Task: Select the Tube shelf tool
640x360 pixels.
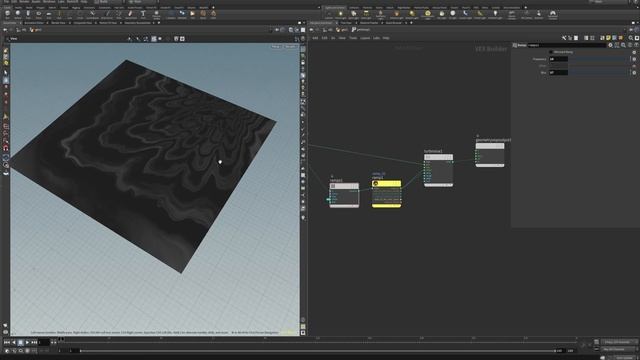Action: (x=28, y=14)
